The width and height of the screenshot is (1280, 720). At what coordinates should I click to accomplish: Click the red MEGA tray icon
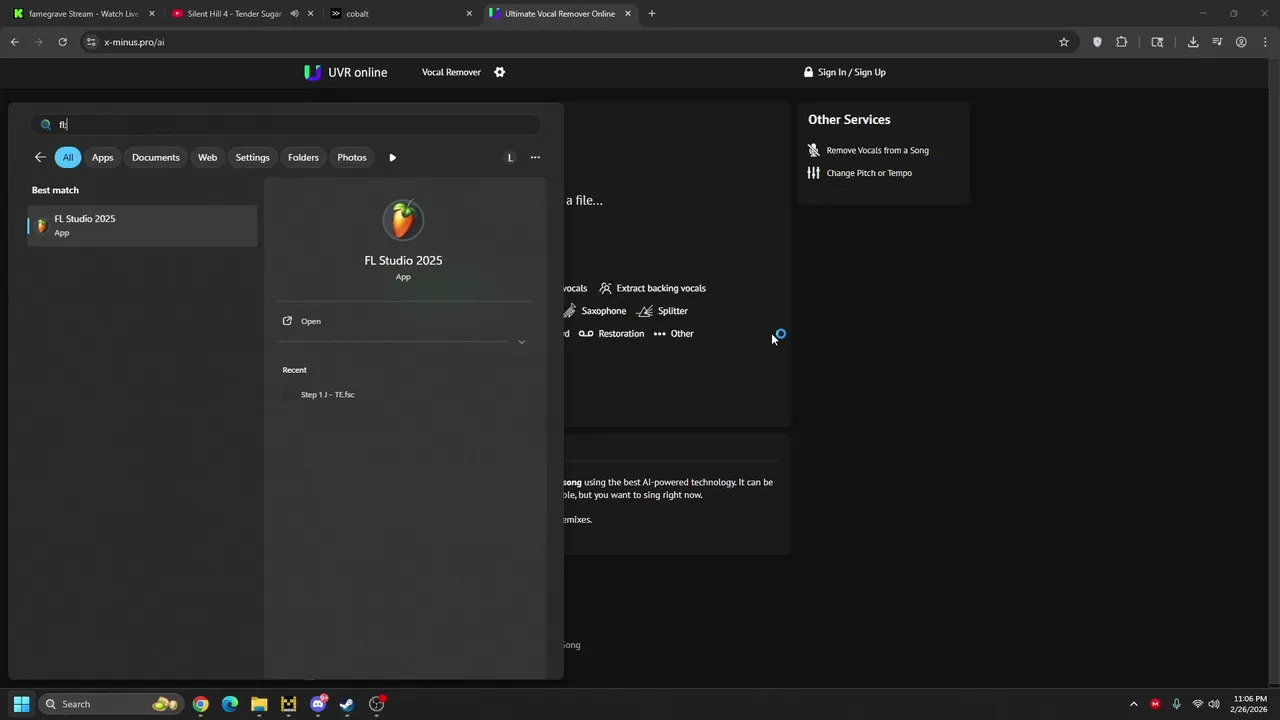pyautogui.click(x=1155, y=704)
